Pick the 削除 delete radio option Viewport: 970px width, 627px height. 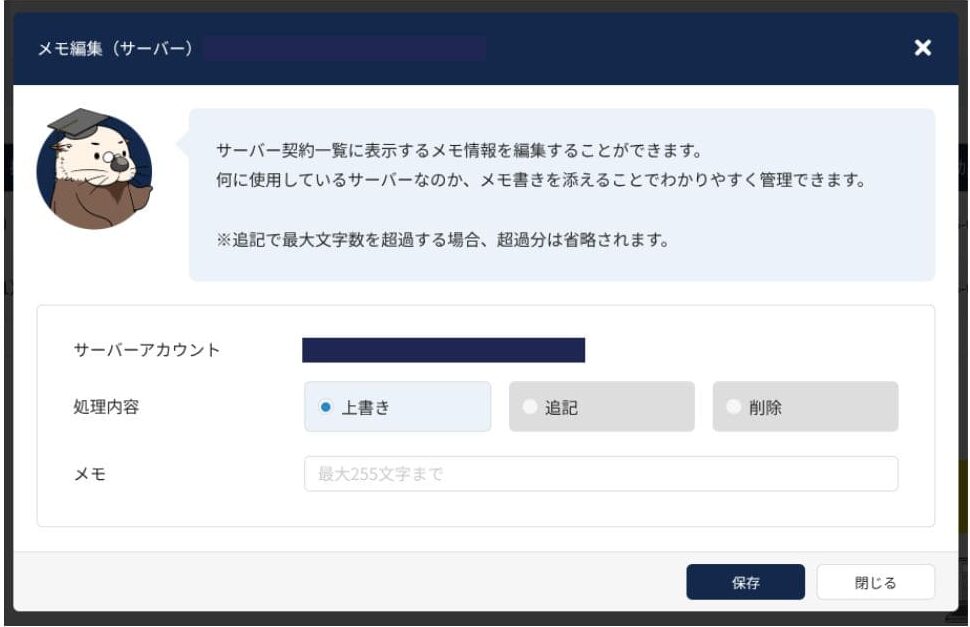[734, 407]
